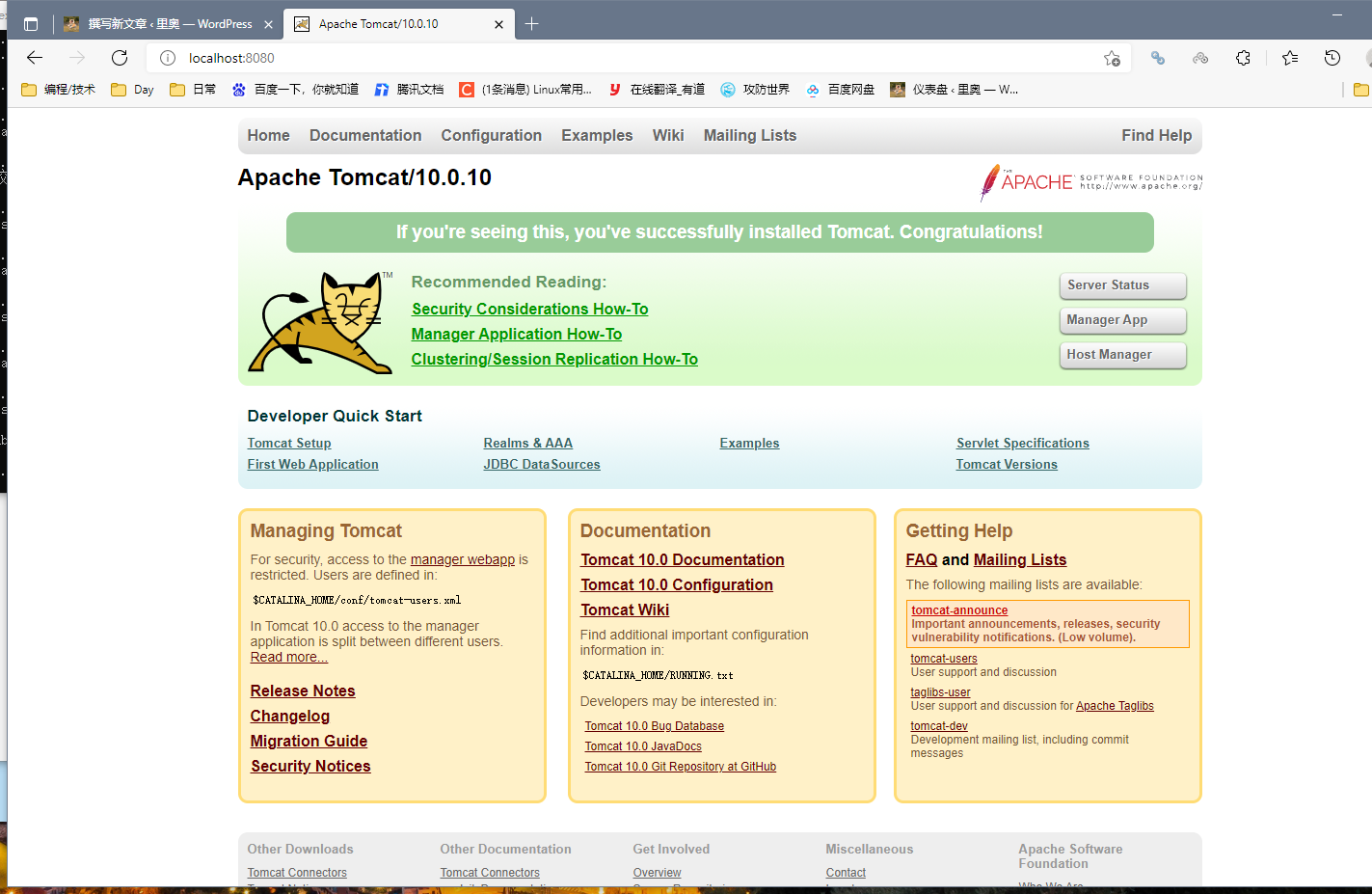Open Manager Application How-To link
This screenshot has height=894, width=1372.
tap(517, 334)
